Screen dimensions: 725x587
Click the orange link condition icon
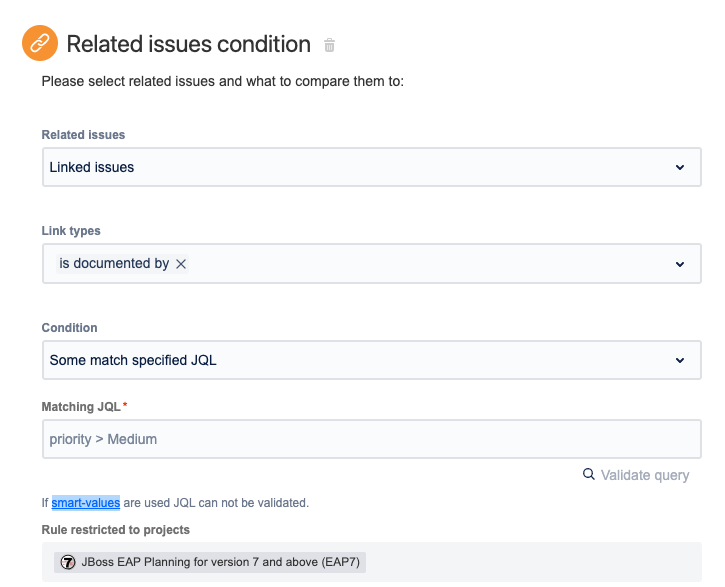(39, 44)
